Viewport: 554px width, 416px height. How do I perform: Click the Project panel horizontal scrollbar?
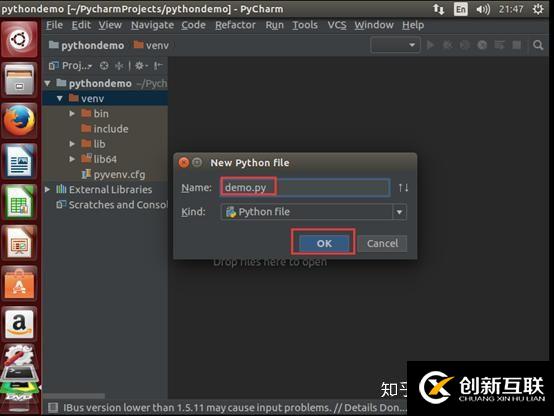[x=74, y=396]
